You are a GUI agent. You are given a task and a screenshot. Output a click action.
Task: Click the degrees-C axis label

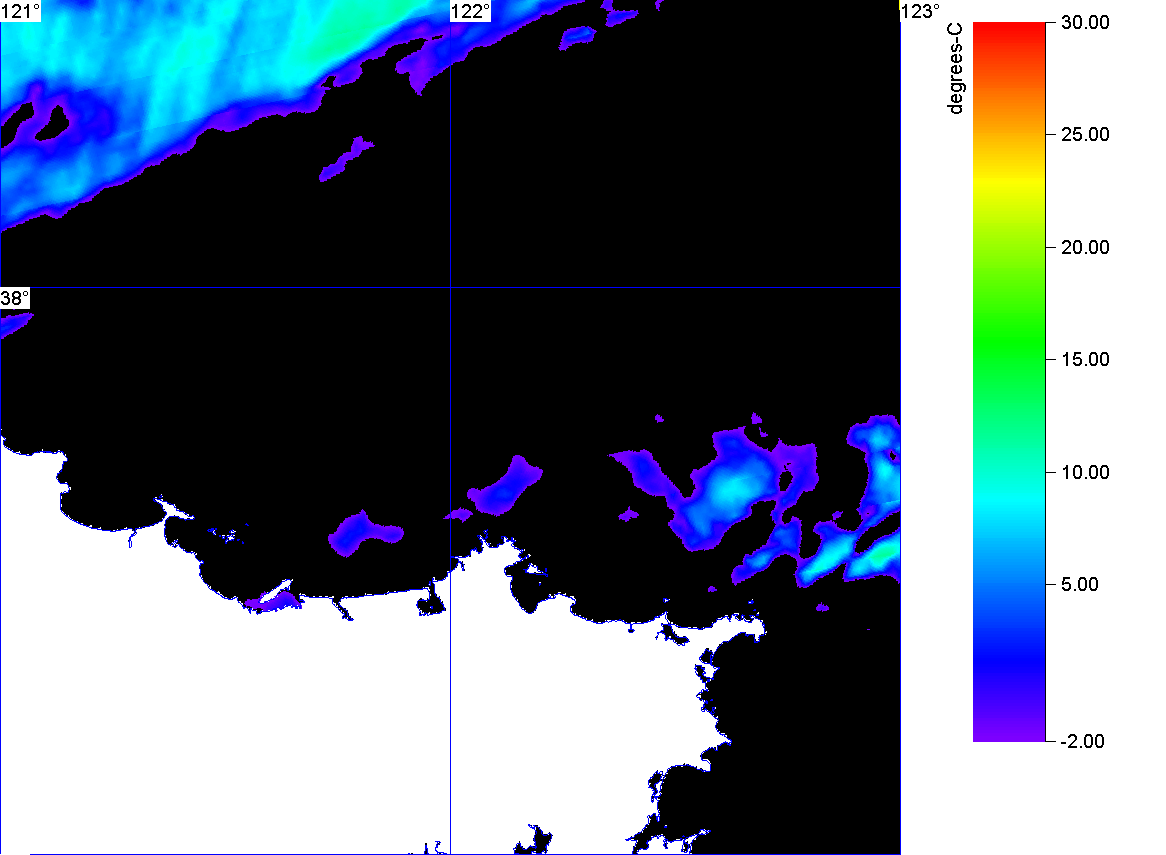pyautogui.click(x=955, y=68)
